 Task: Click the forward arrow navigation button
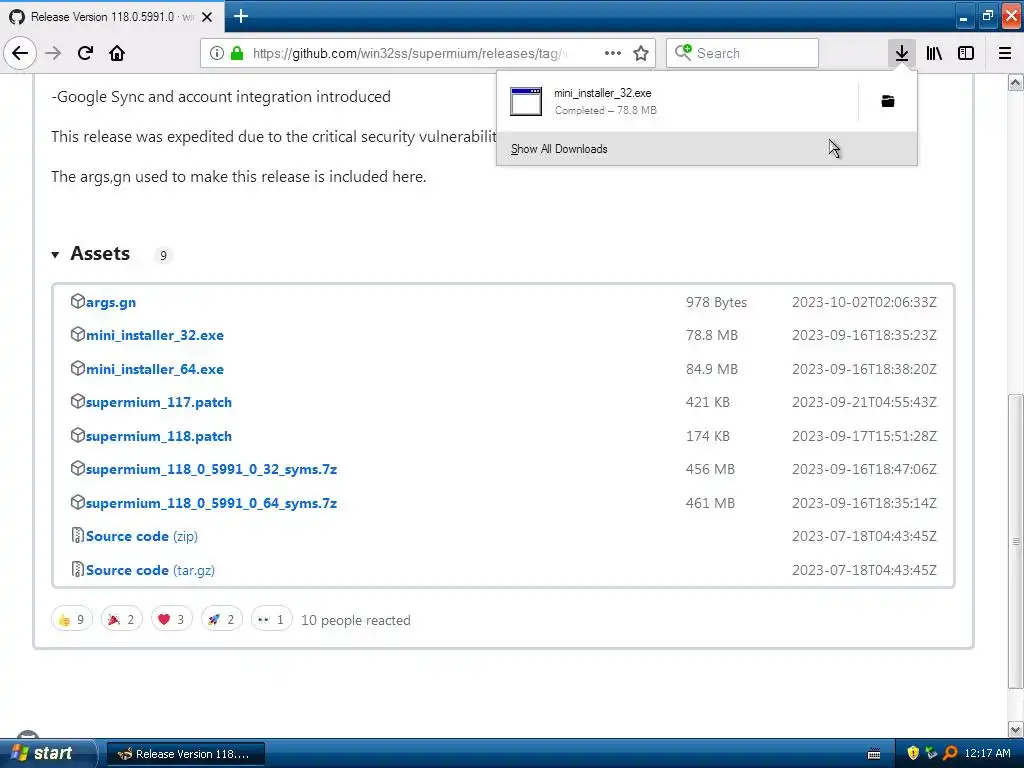pos(54,53)
